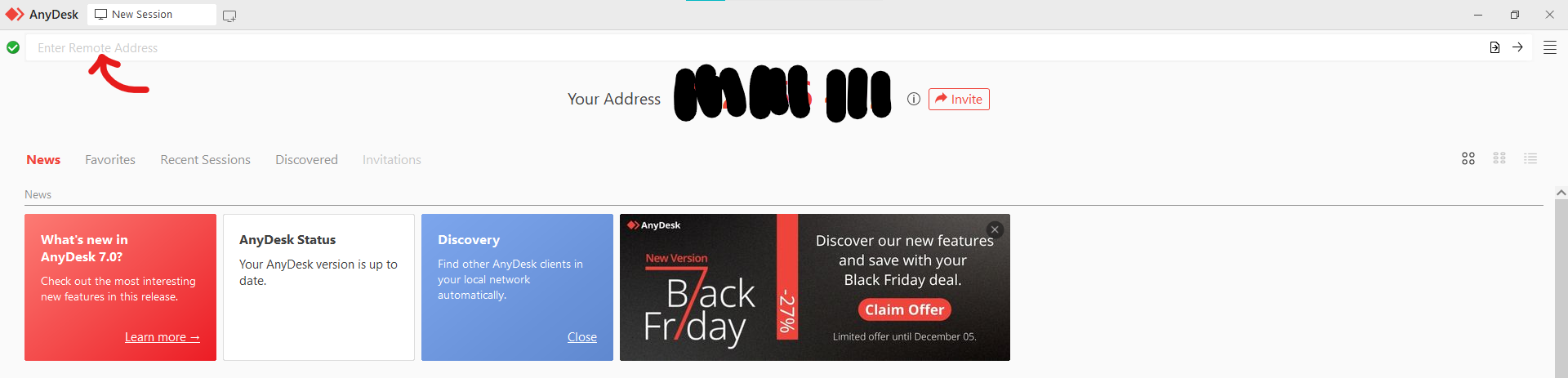This screenshot has width=1568, height=378.
Task: Switch to large tiles view
Action: pyautogui.click(x=1468, y=158)
